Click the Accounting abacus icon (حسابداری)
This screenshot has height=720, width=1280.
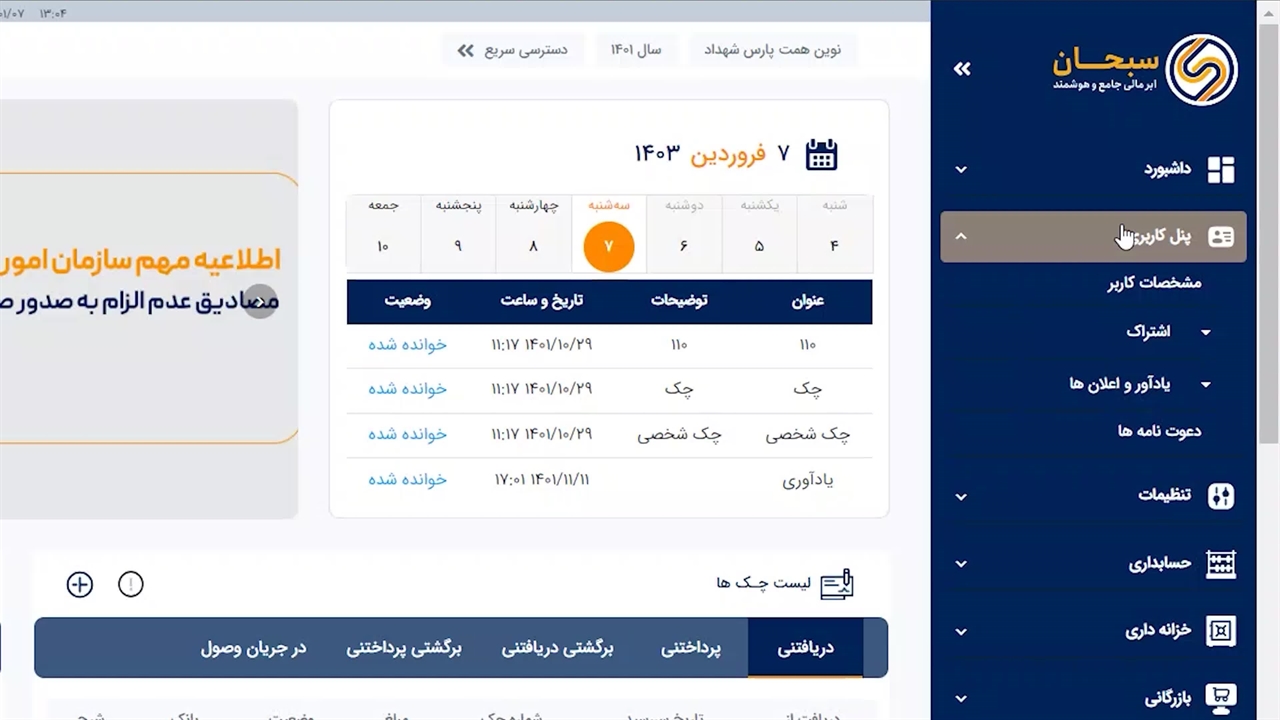1220,564
